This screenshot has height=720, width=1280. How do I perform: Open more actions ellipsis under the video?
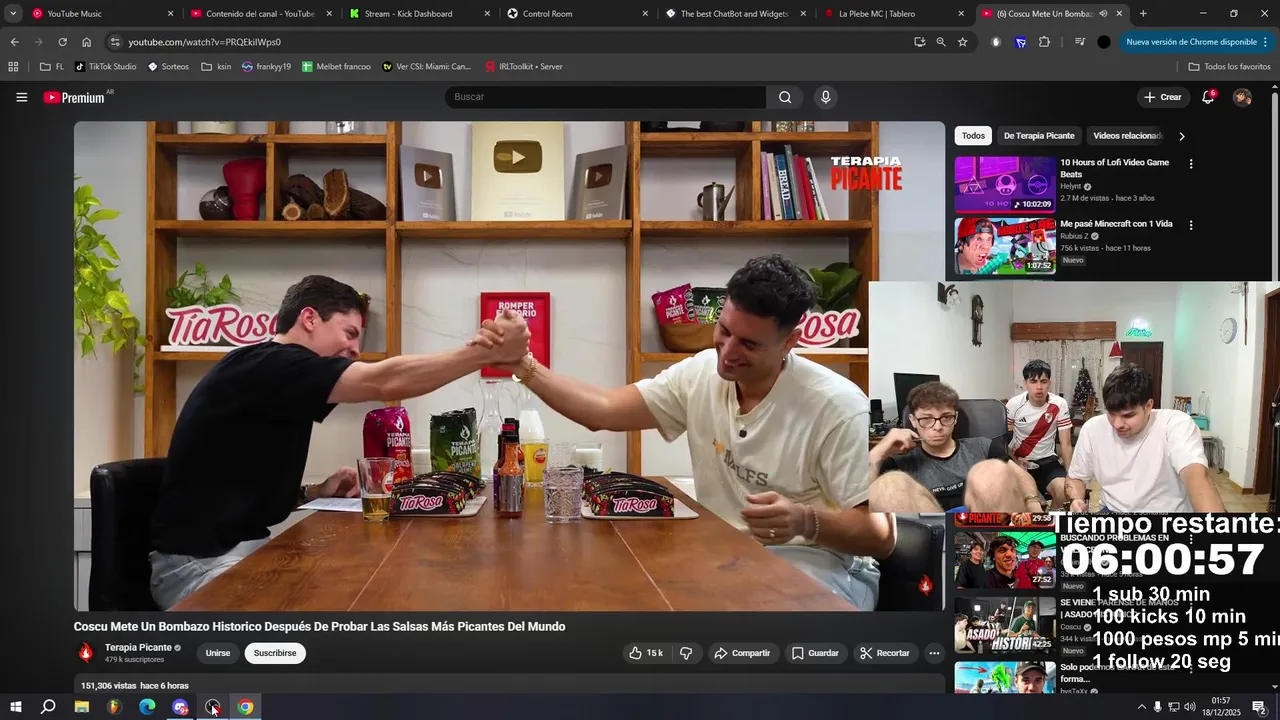tap(934, 653)
